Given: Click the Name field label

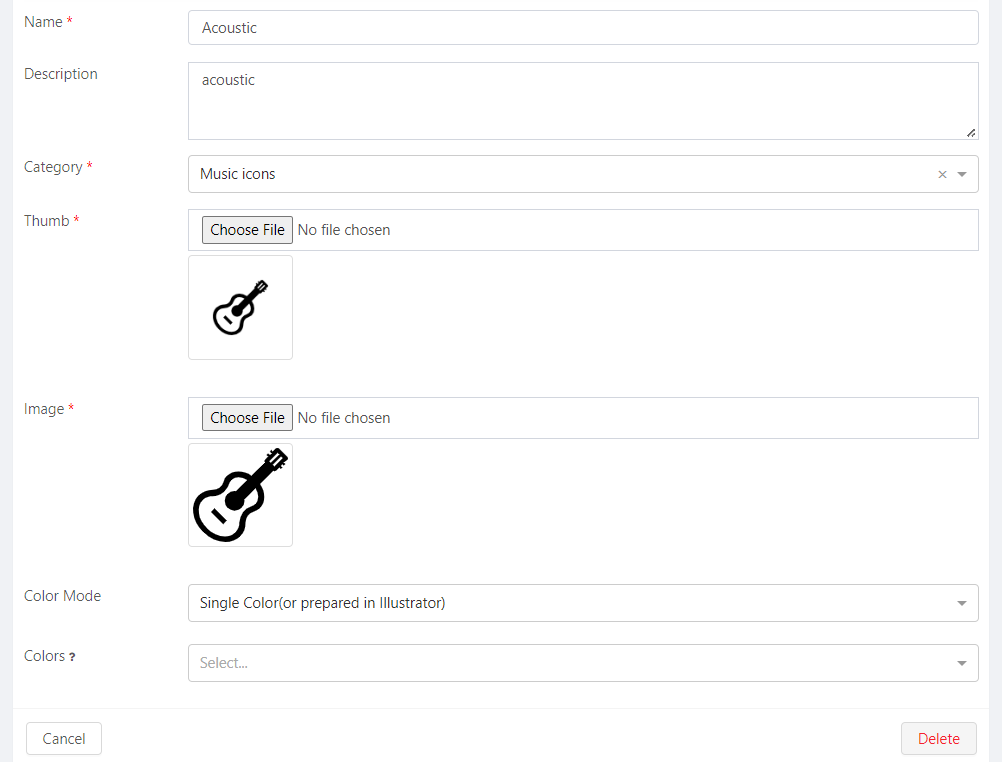Looking at the screenshot, I should pos(43,22).
